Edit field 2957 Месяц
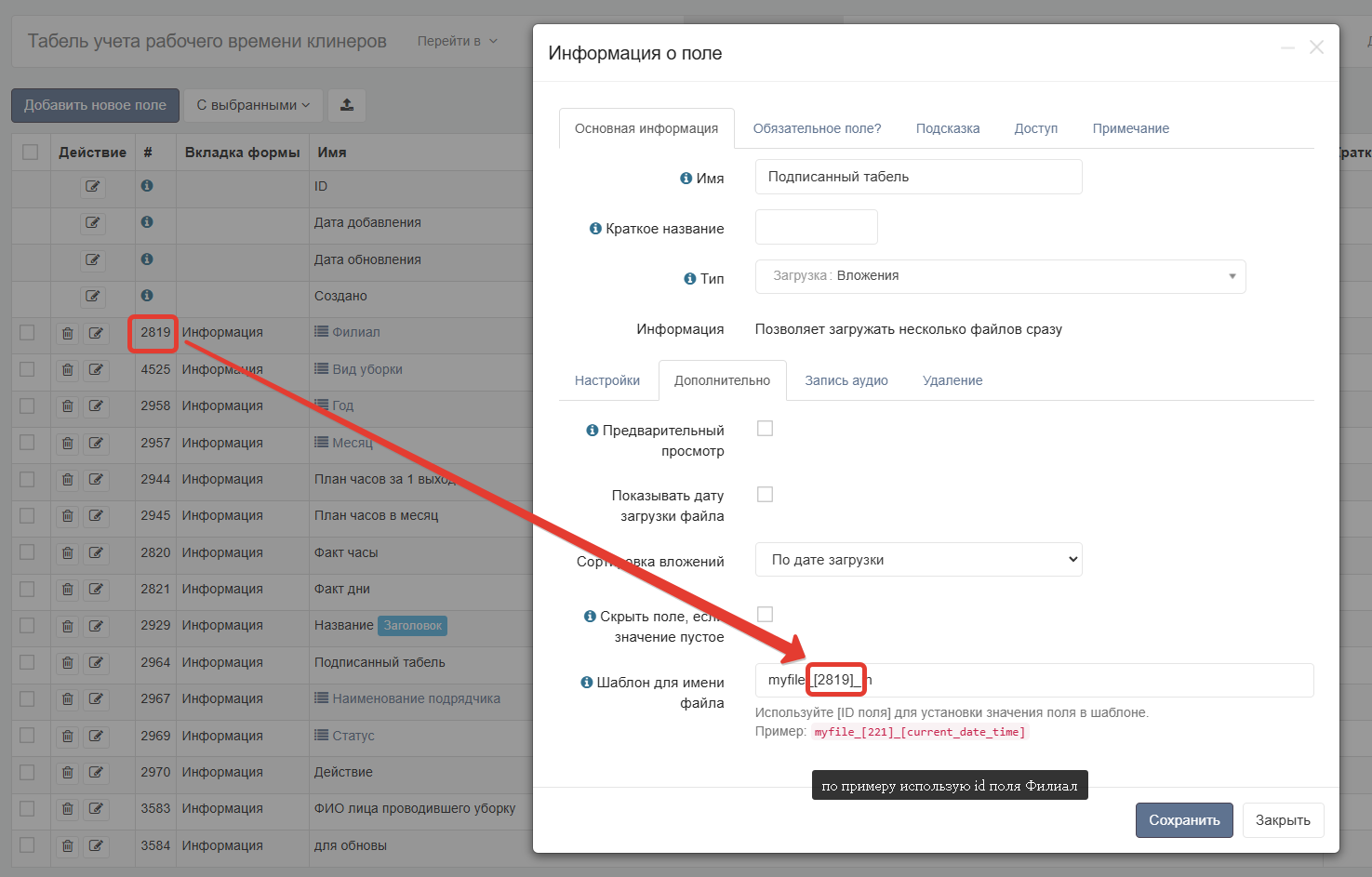Viewport: 1372px width, 877px height. coord(96,443)
